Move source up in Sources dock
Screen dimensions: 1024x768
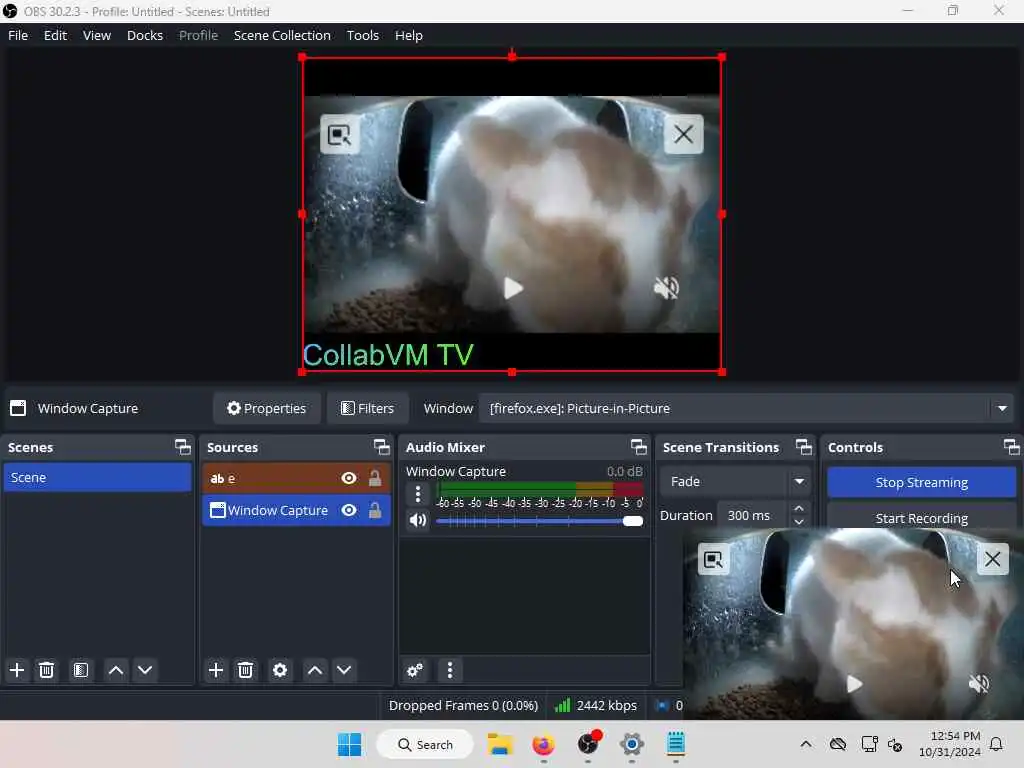coord(315,670)
